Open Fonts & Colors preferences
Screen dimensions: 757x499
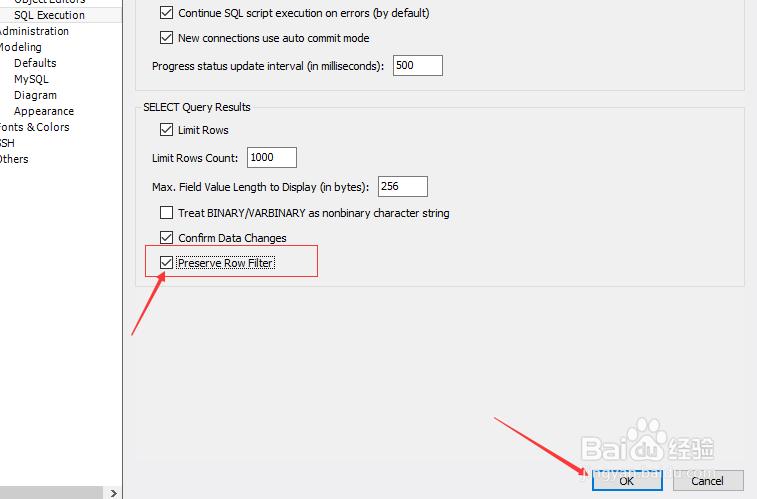pos(35,127)
